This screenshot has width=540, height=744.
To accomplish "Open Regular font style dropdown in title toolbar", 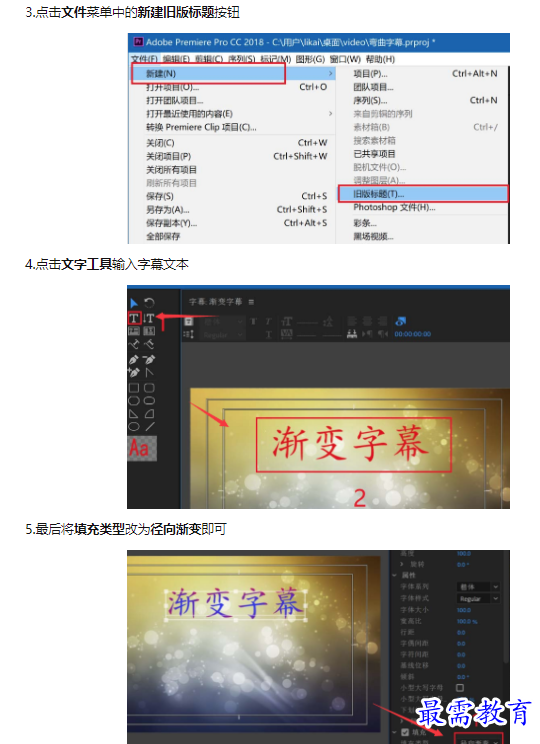I will click(x=223, y=335).
